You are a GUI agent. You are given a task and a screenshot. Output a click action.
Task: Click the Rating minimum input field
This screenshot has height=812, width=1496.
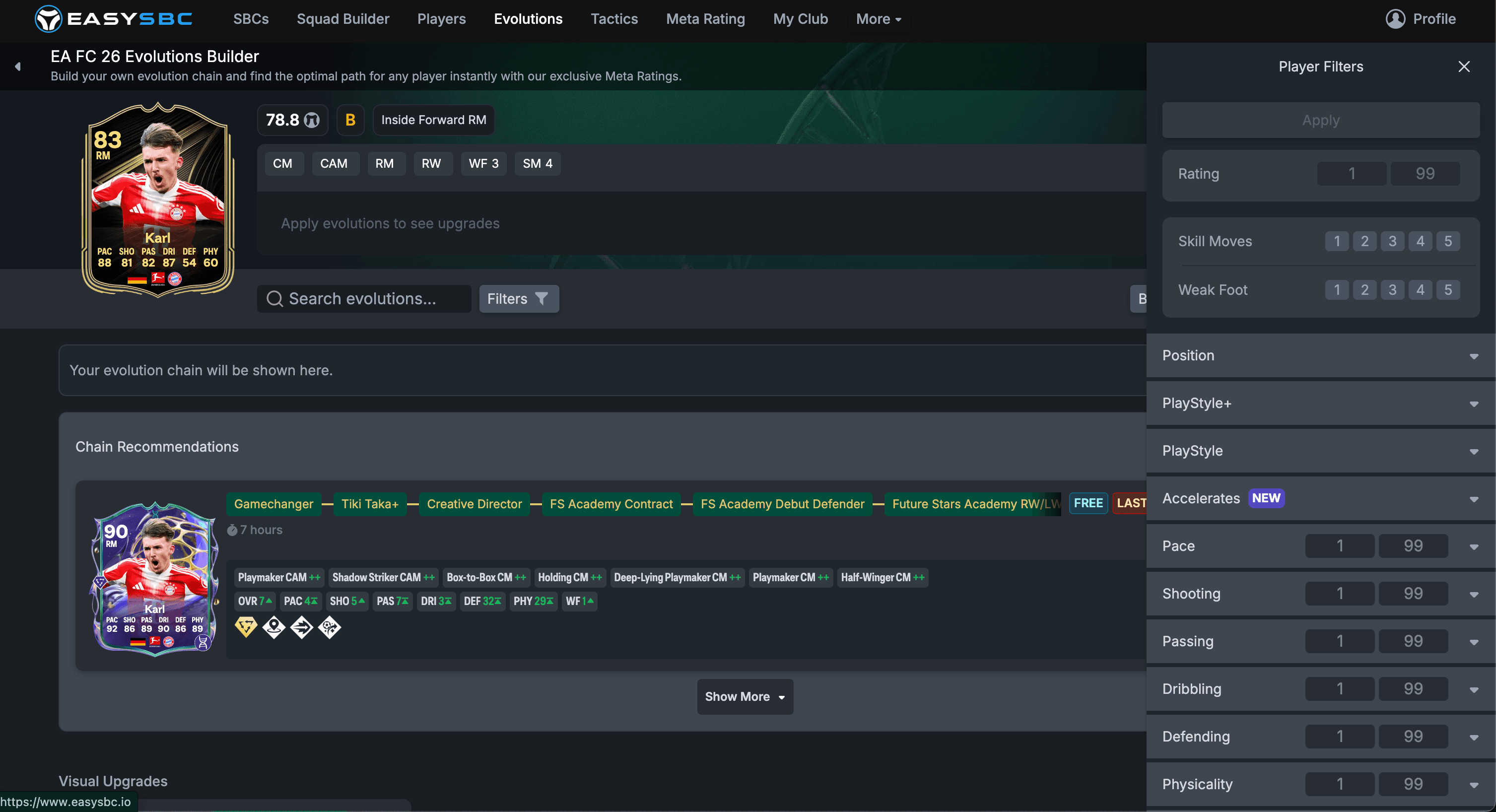(1352, 174)
